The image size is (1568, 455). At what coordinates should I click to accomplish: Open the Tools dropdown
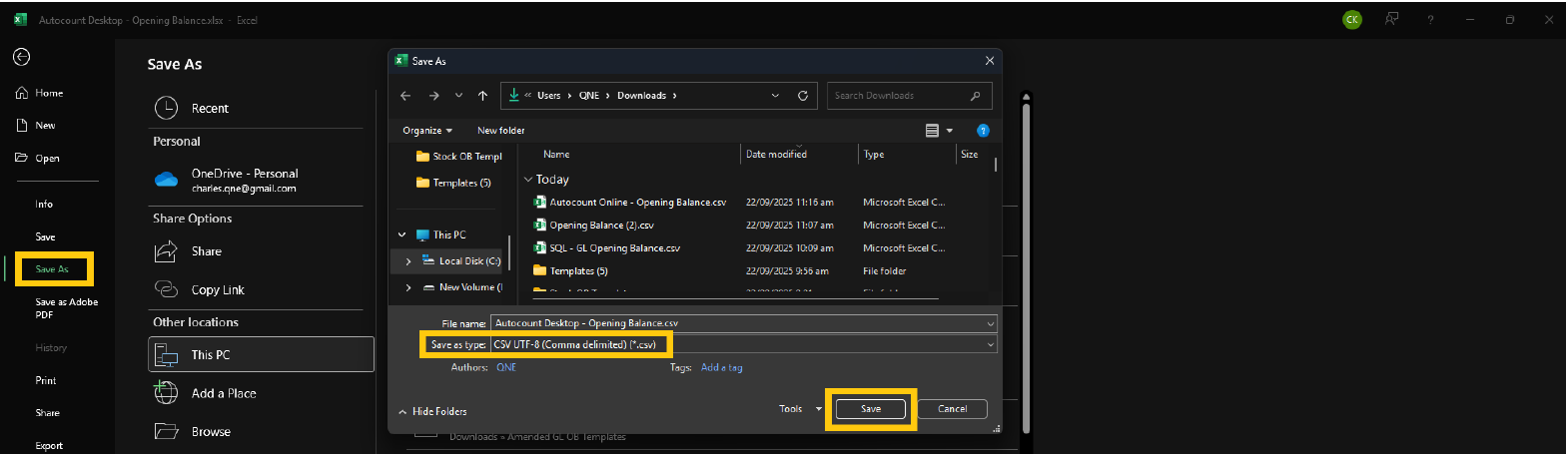point(800,409)
